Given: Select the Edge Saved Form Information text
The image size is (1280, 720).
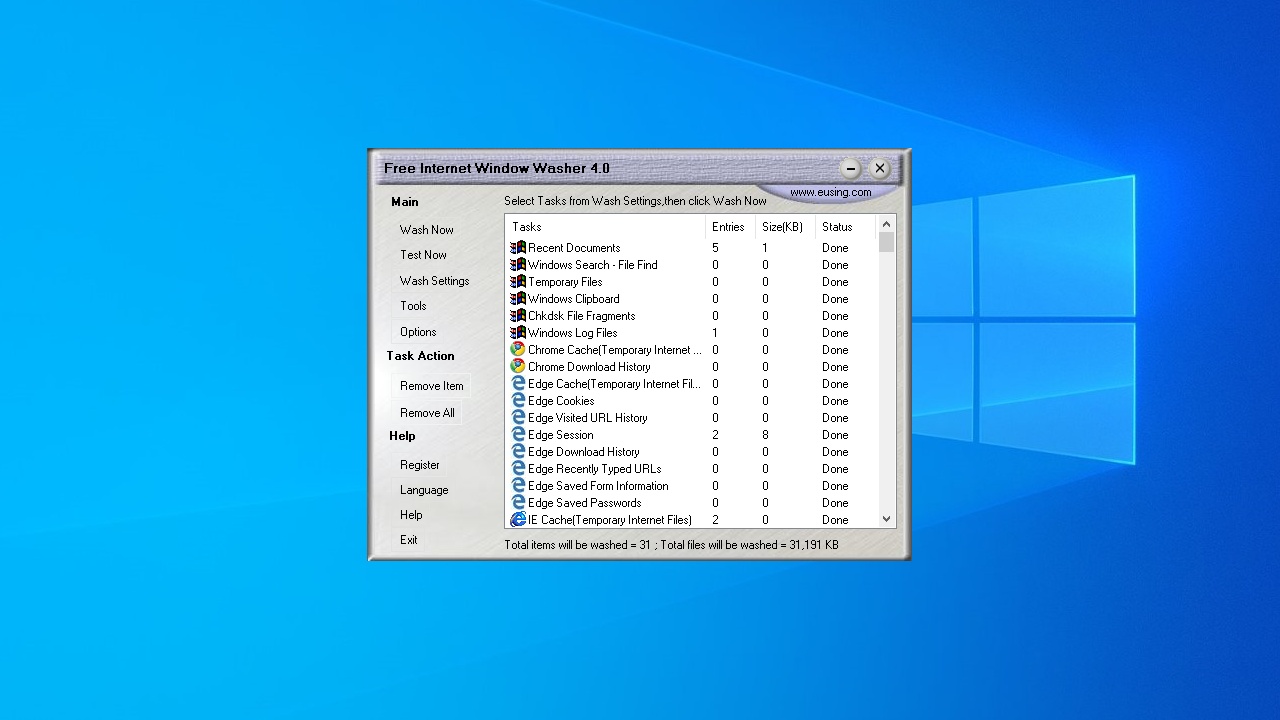Looking at the screenshot, I should (598, 486).
